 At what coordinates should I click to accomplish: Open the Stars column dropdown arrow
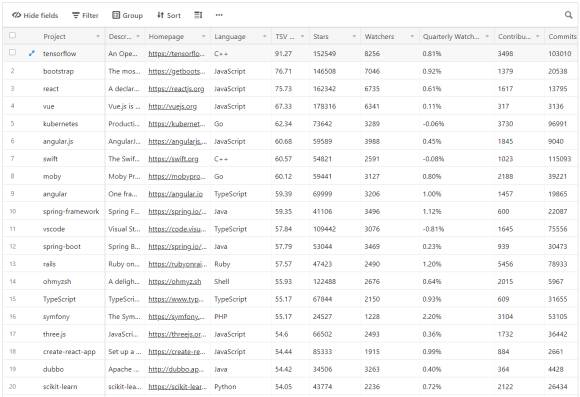coord(354,36)
